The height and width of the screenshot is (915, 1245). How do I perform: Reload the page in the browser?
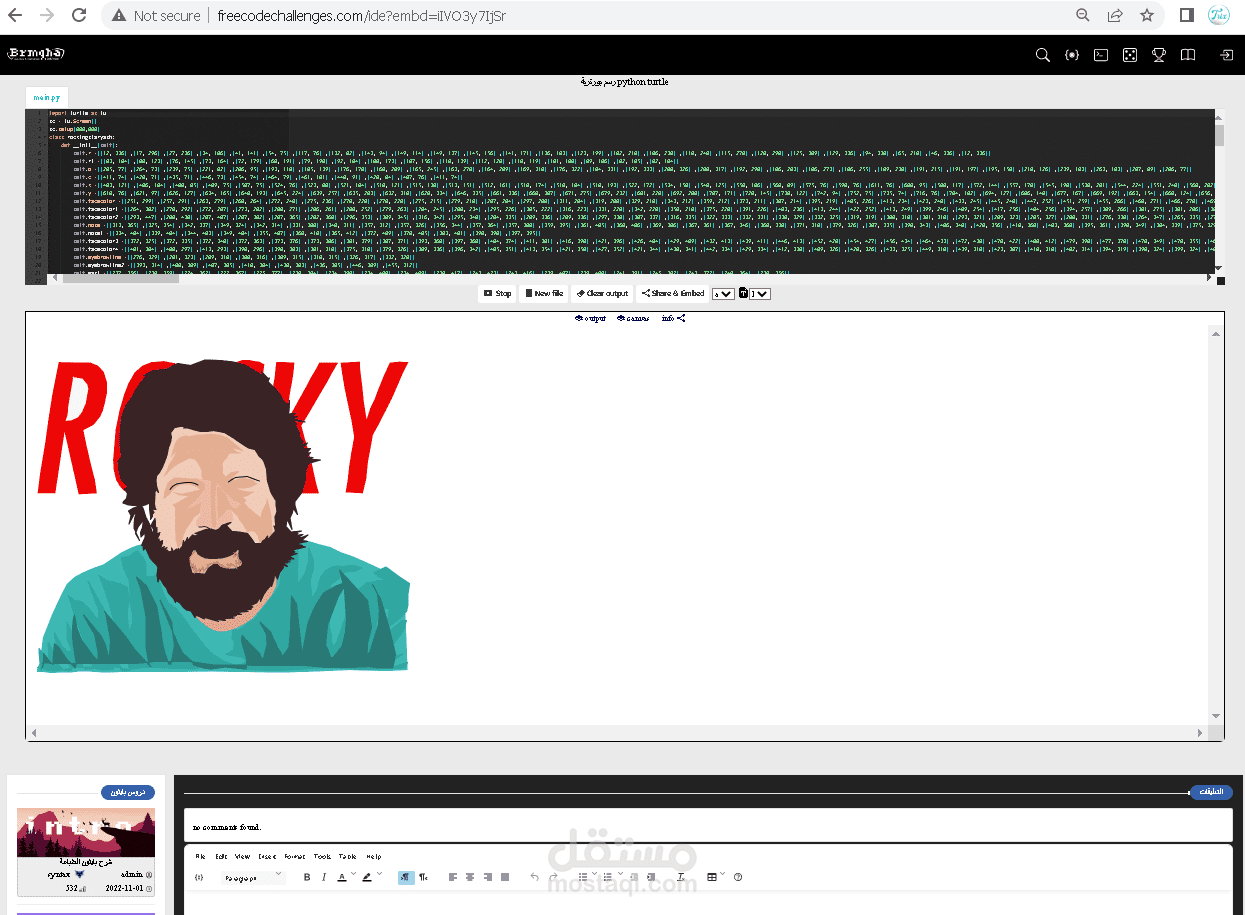pos(77,15)
